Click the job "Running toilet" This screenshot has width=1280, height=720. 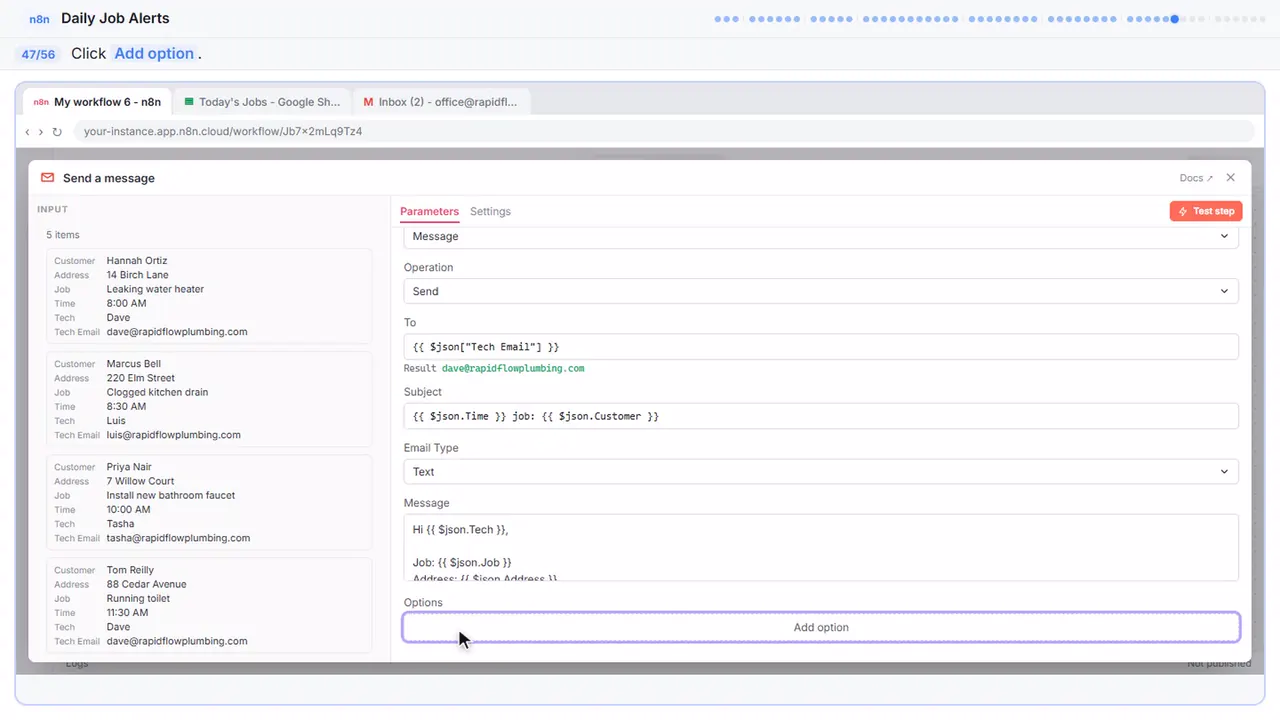coord(138,598)
